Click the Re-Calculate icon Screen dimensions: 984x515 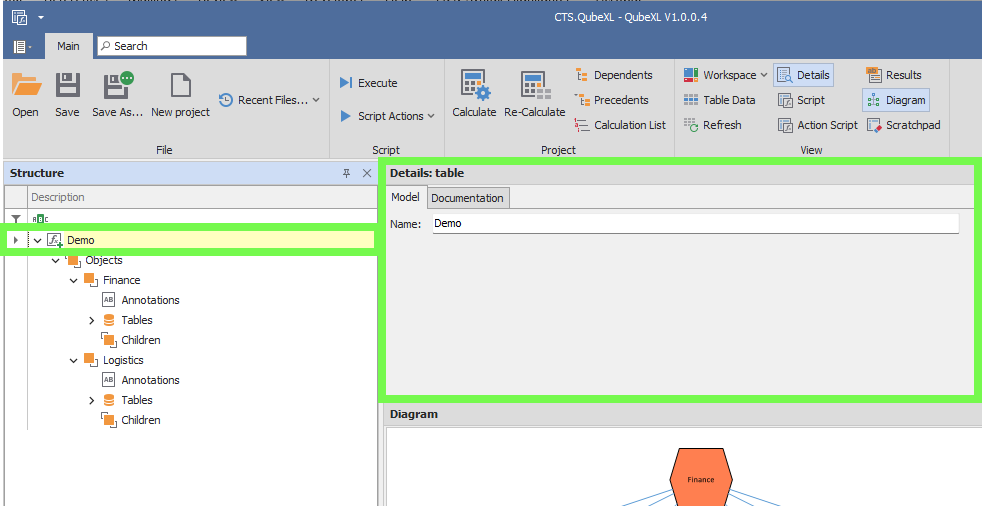pos(534,87)
